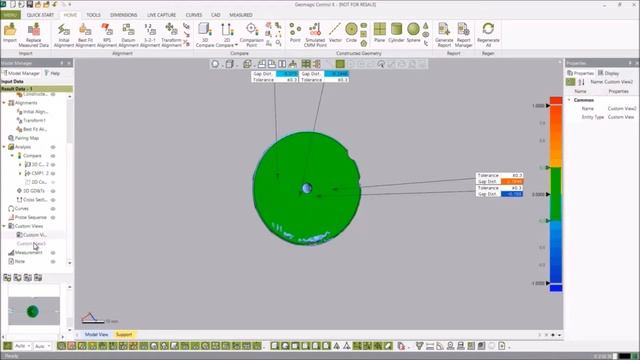Start a 3D Compare
640x360 pixels.
[x=205, y=35]
